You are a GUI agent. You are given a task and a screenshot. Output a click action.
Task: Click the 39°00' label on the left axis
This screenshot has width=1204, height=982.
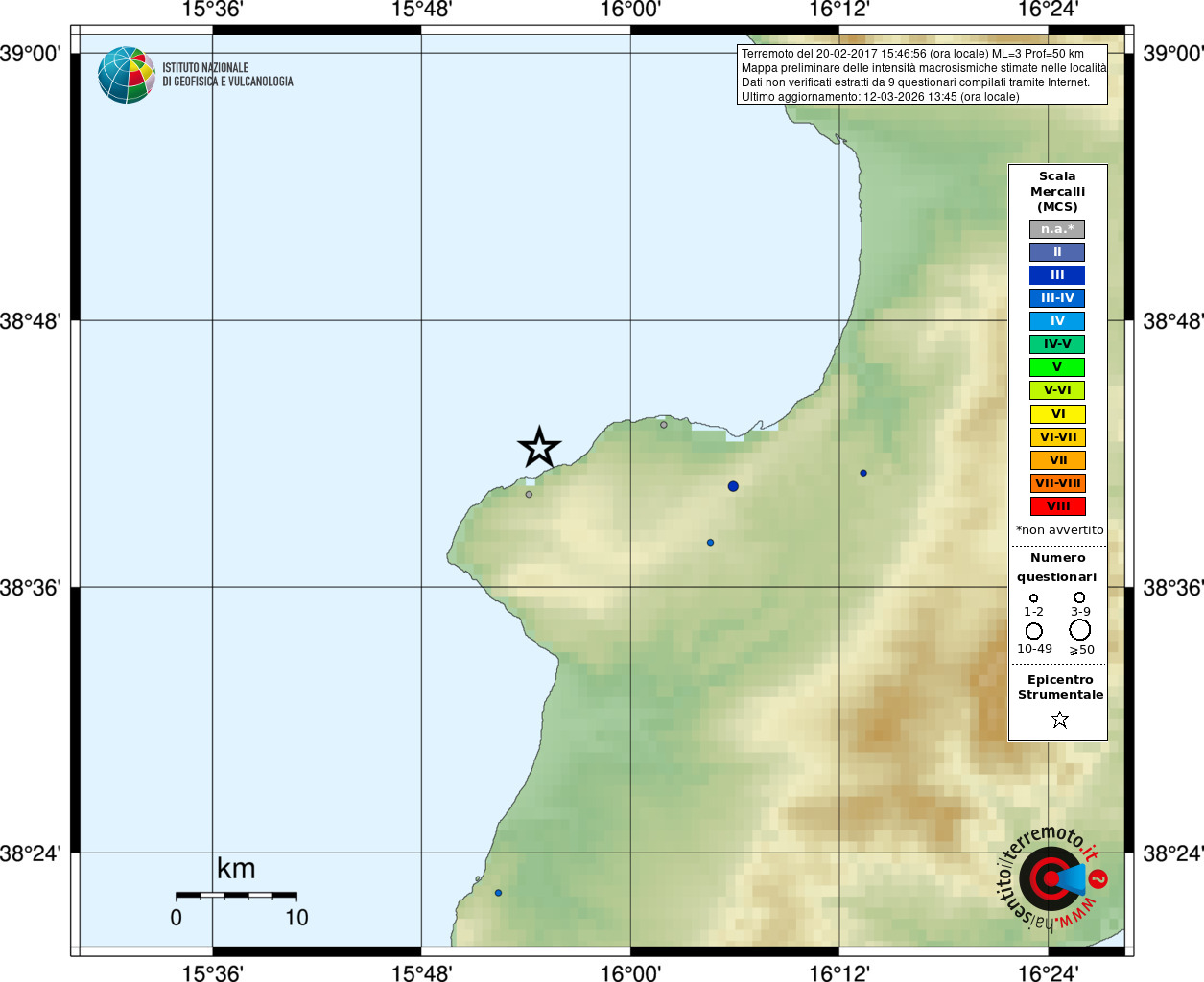(x=30, y=54)
